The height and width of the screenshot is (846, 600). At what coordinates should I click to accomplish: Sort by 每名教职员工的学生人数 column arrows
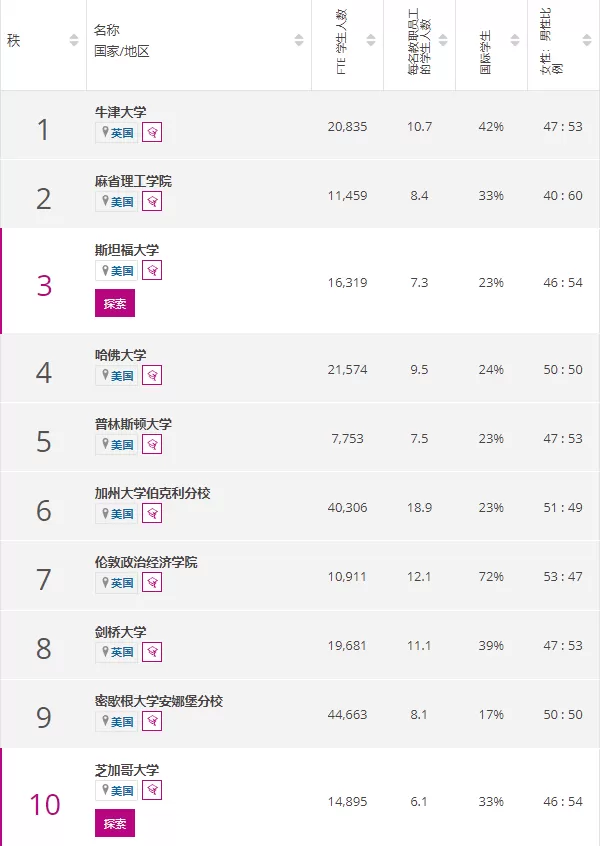tap(443, 40)
